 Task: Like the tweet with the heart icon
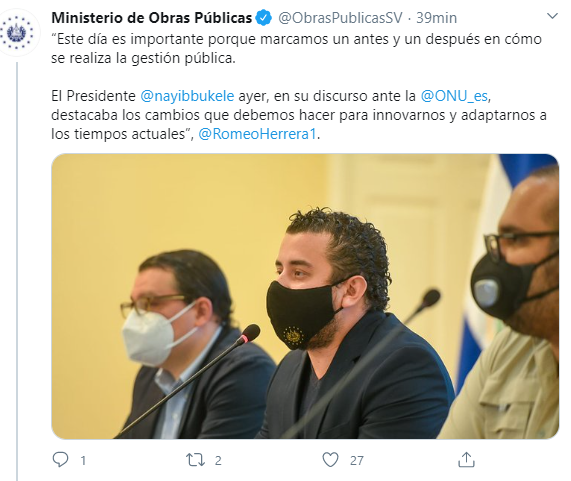[x=330, y=460]
